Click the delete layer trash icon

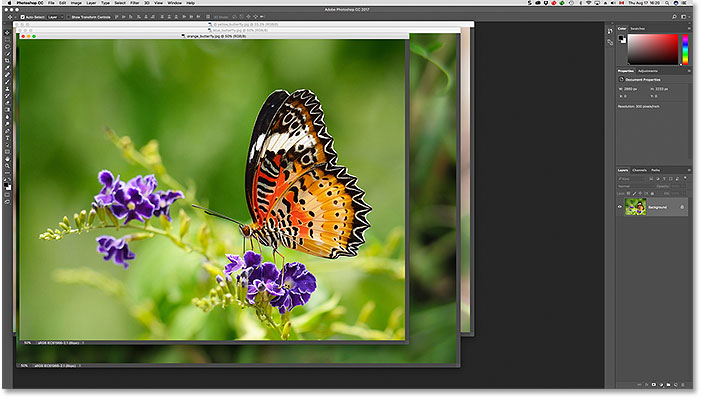(x=682, y=384)
